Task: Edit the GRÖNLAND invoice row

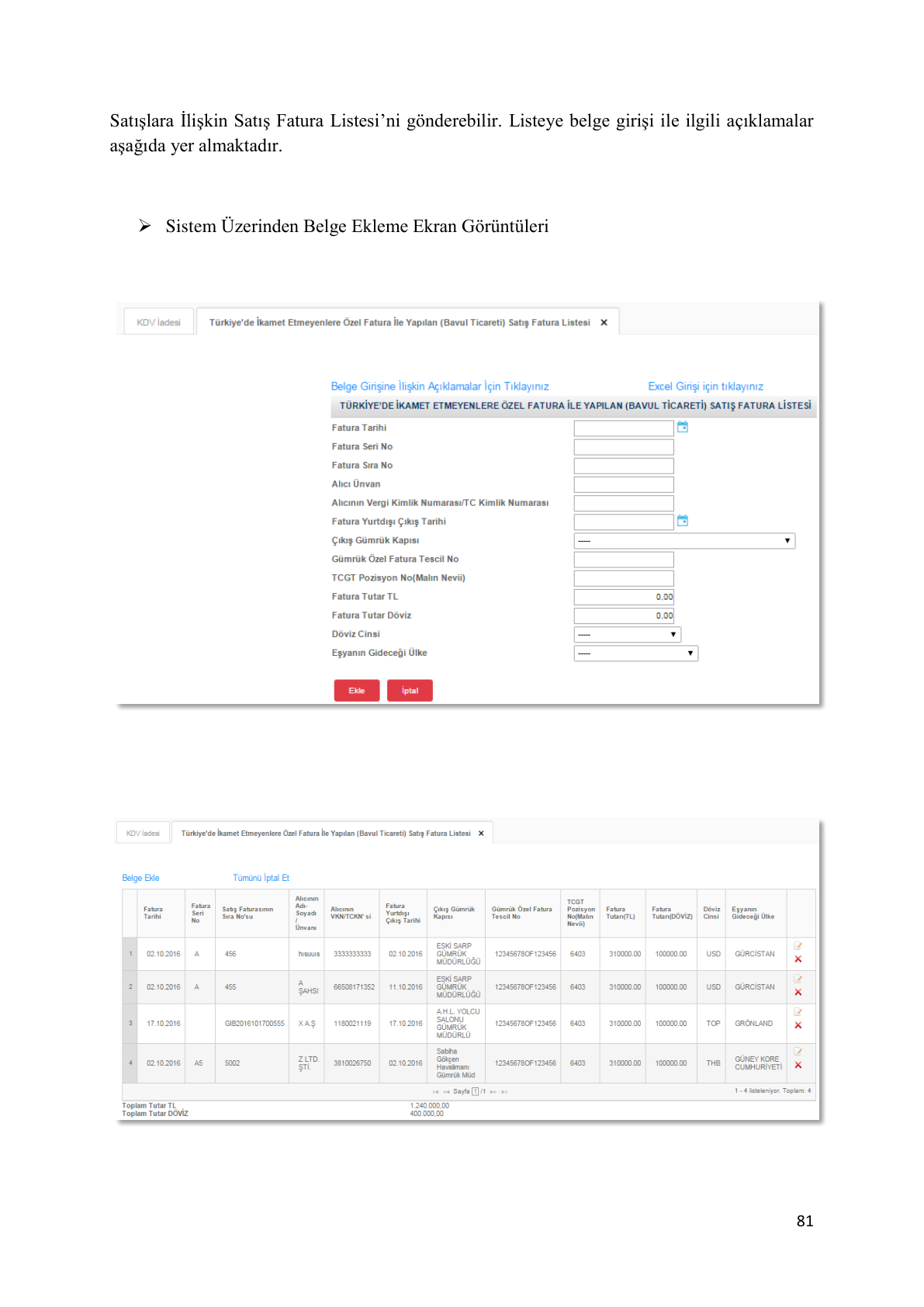Action: coord(798,1012)
